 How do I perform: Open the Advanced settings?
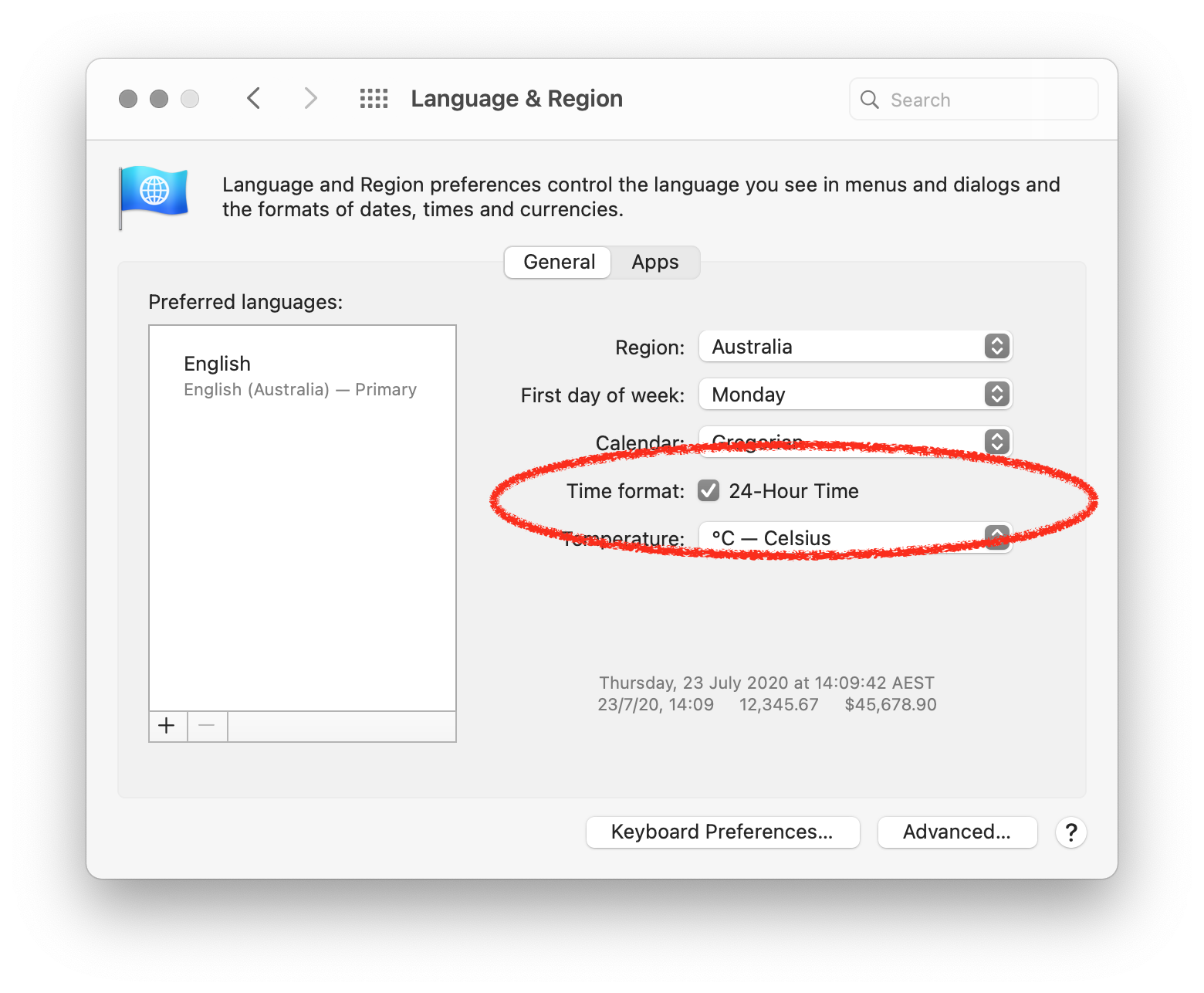coord(957,832)
